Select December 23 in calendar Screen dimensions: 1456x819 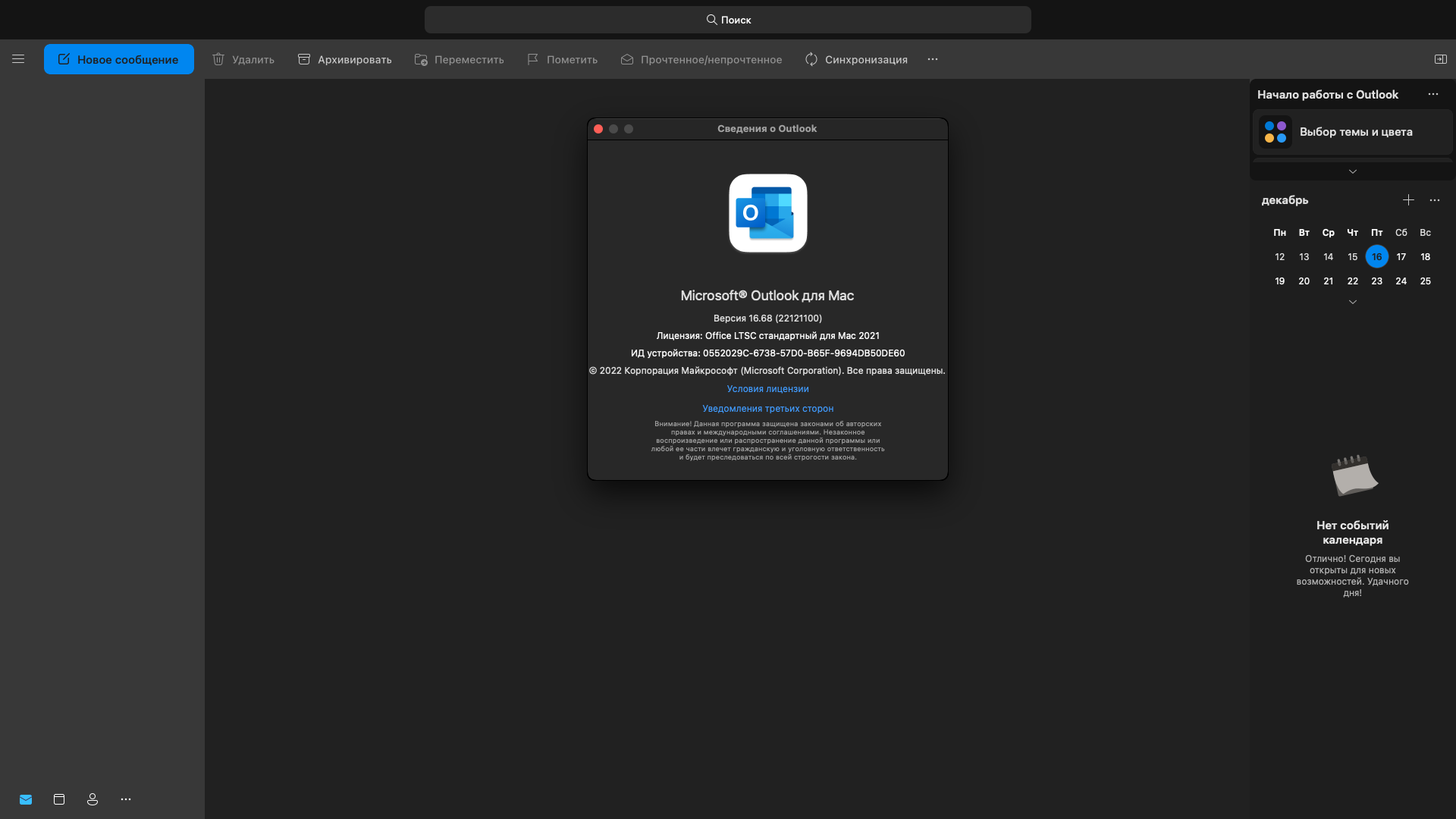tap(1377, 281)
